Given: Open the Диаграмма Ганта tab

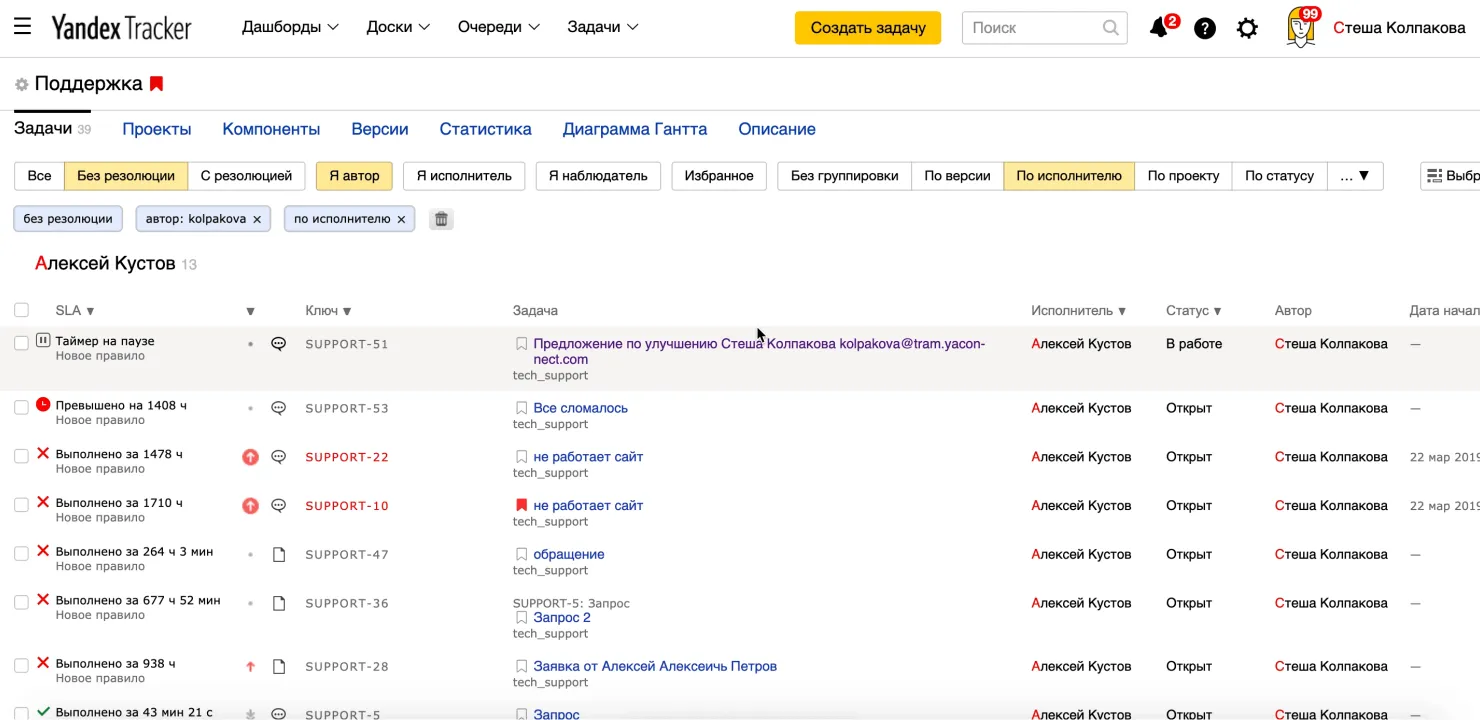Looking at the screenshot, I should (634, 128).
